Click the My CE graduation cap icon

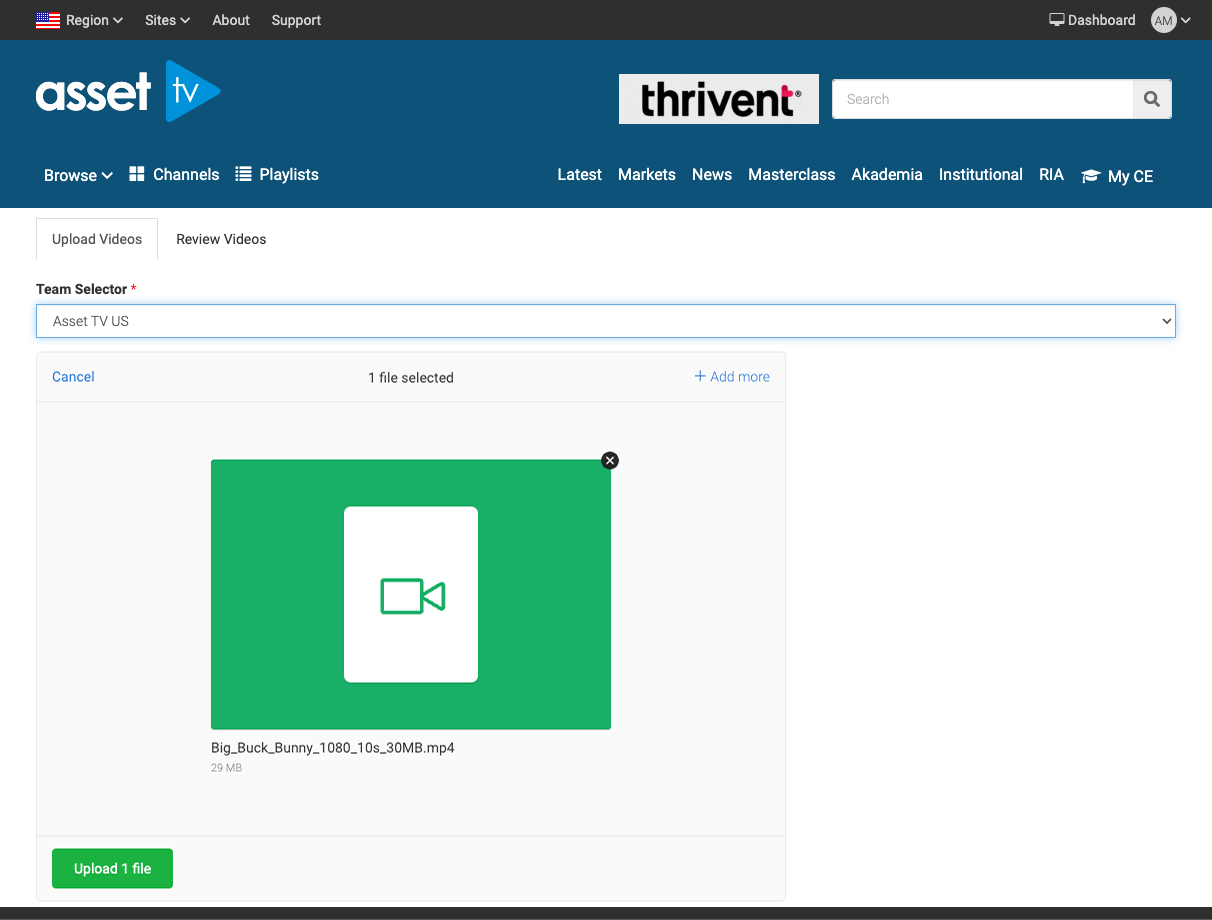pos(1091,176)
